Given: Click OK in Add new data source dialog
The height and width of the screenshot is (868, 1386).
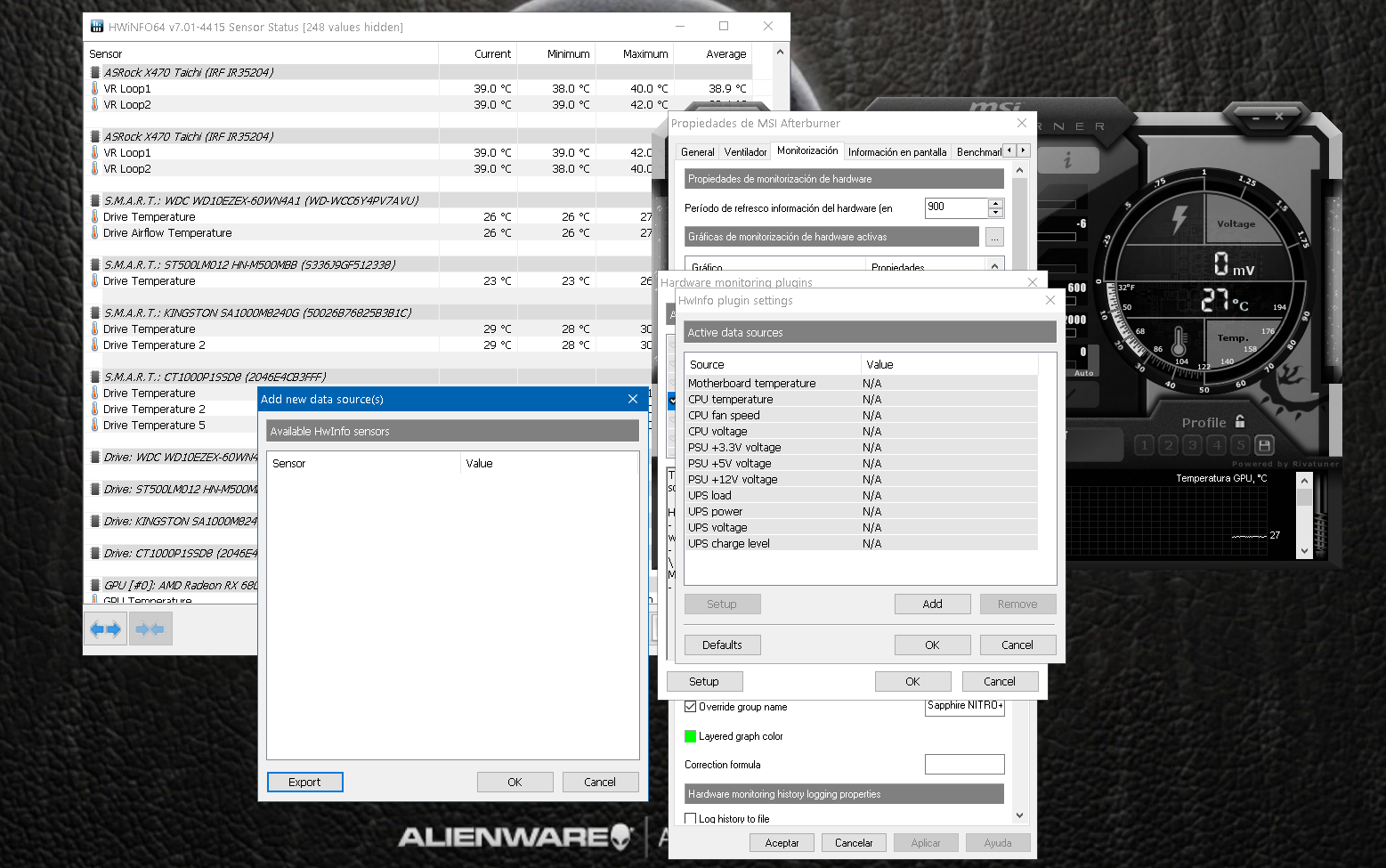Looking at the screenshot, I should pyautogui.click(x=515, y=782).
